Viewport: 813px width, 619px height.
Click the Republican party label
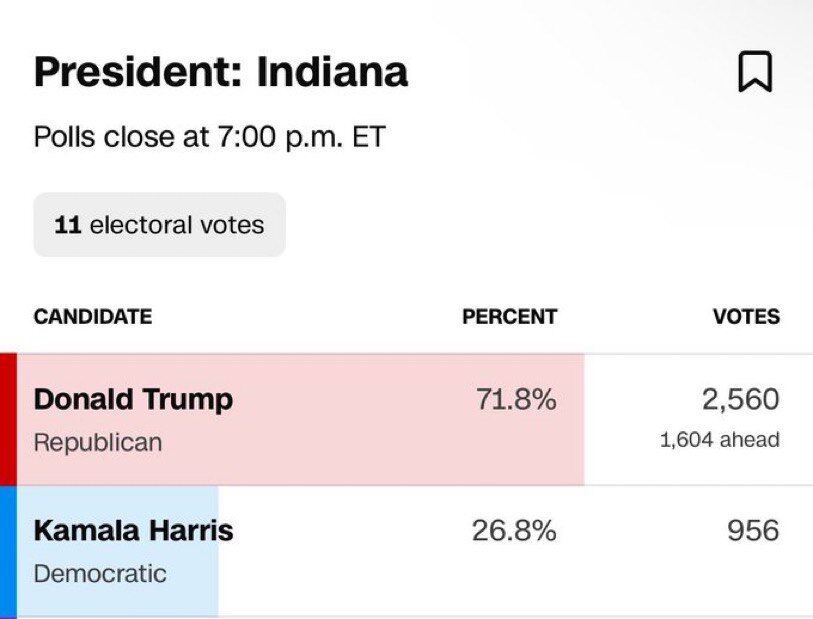98,442
